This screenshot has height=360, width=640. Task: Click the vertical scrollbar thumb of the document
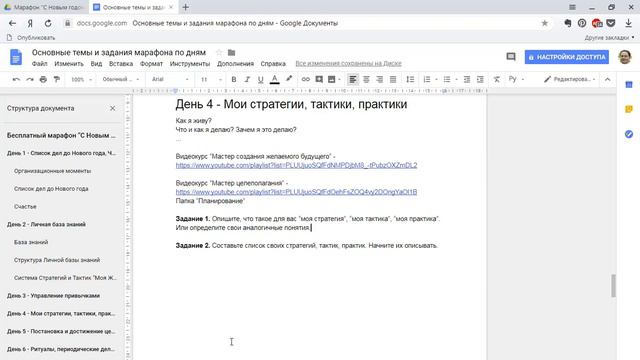pyautogui.click(x=613, y=286)
